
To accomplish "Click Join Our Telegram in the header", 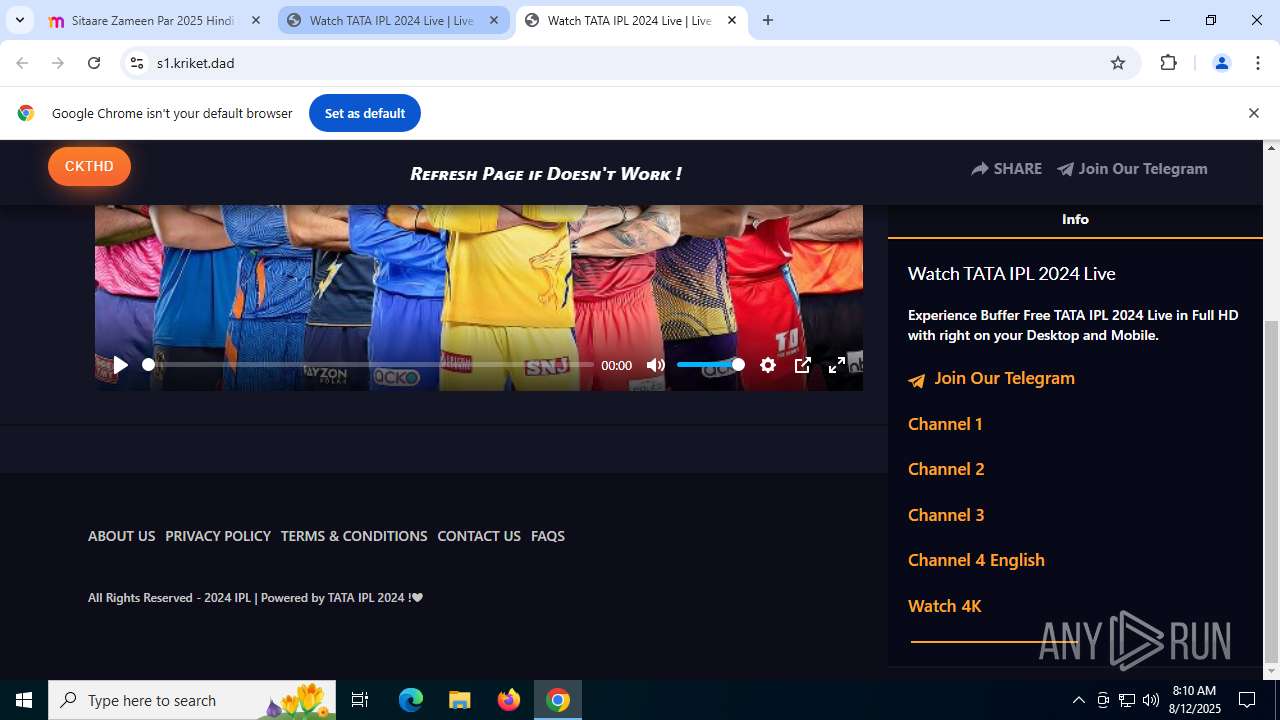I will (x=1132, y=169).
